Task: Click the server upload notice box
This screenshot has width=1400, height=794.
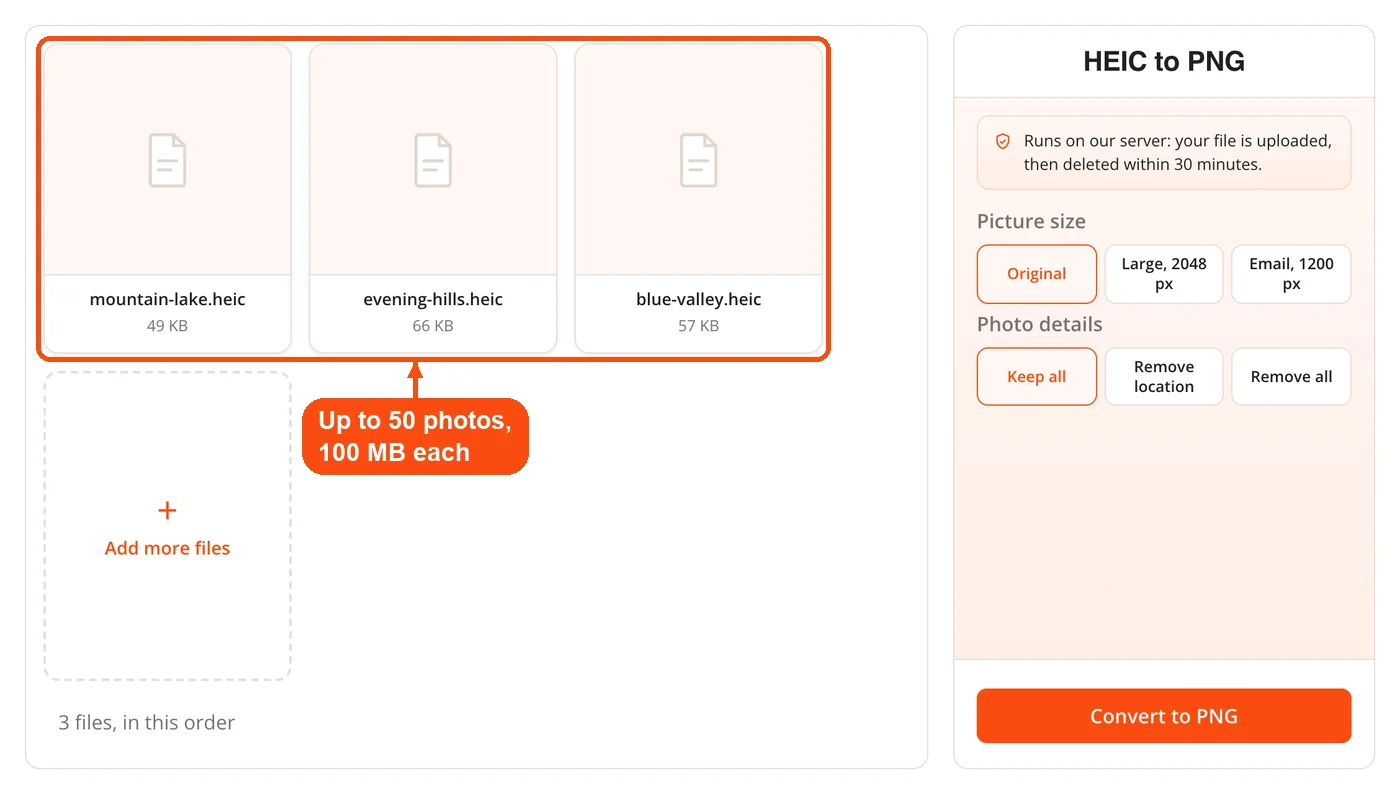Action: point(1164,153)
